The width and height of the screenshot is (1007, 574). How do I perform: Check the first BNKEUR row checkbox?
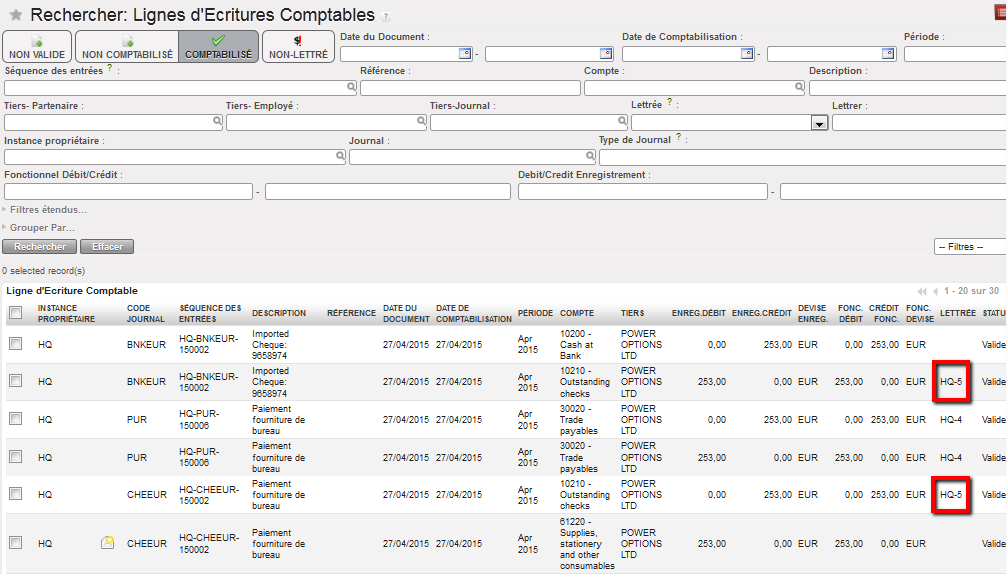coord(15,344)
